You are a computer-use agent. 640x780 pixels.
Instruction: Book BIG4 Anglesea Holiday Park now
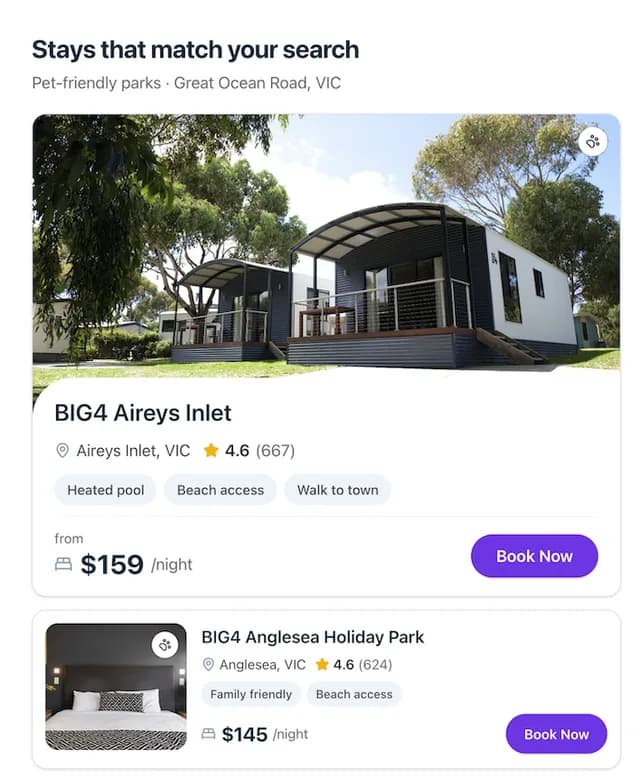[x=556, y=734]
